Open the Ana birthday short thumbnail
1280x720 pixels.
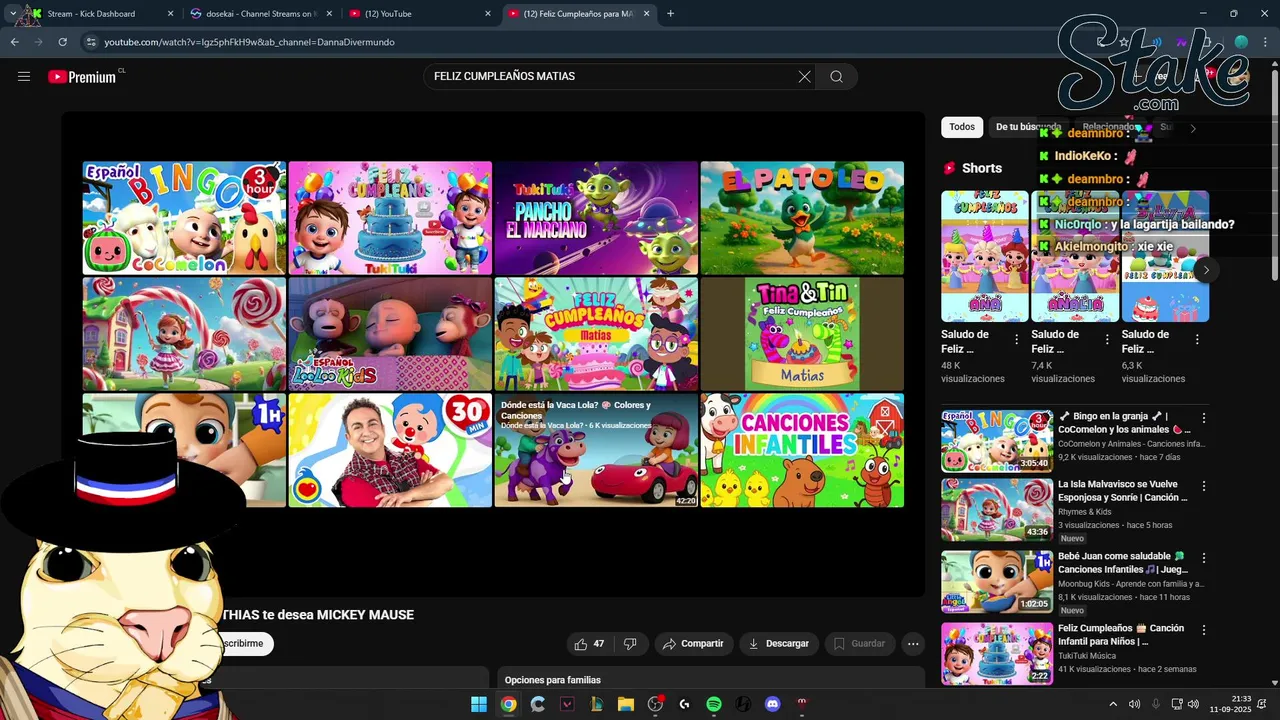tap(984, 256)
